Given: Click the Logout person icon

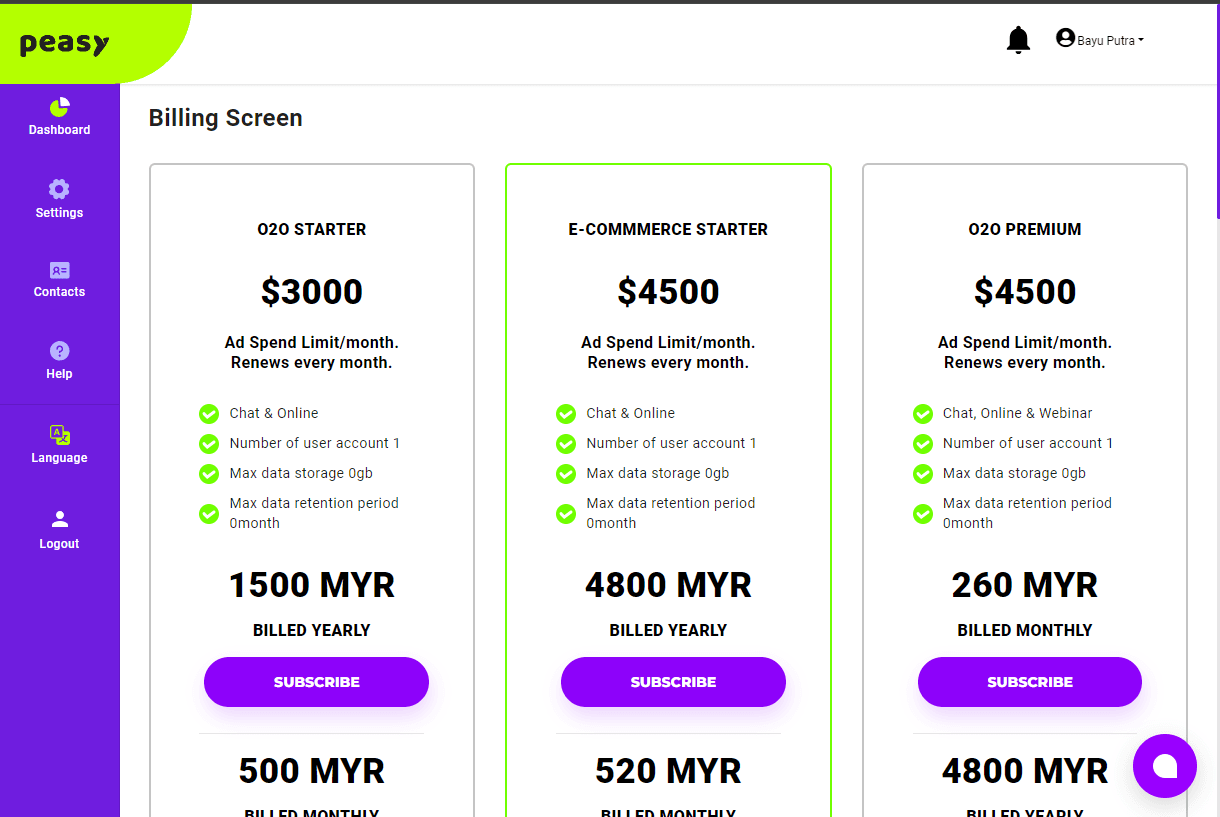Looking at the screenshot, I should 59,519.
